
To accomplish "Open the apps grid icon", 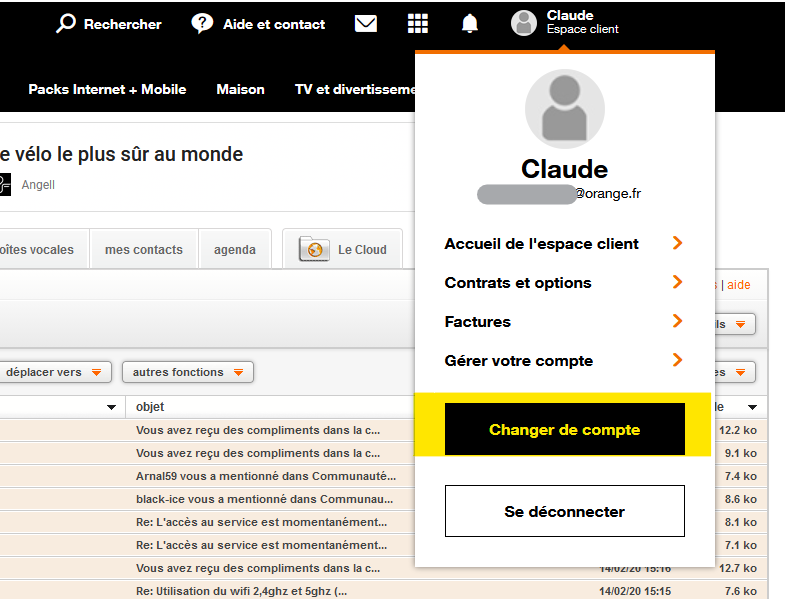I will point(418,24).
